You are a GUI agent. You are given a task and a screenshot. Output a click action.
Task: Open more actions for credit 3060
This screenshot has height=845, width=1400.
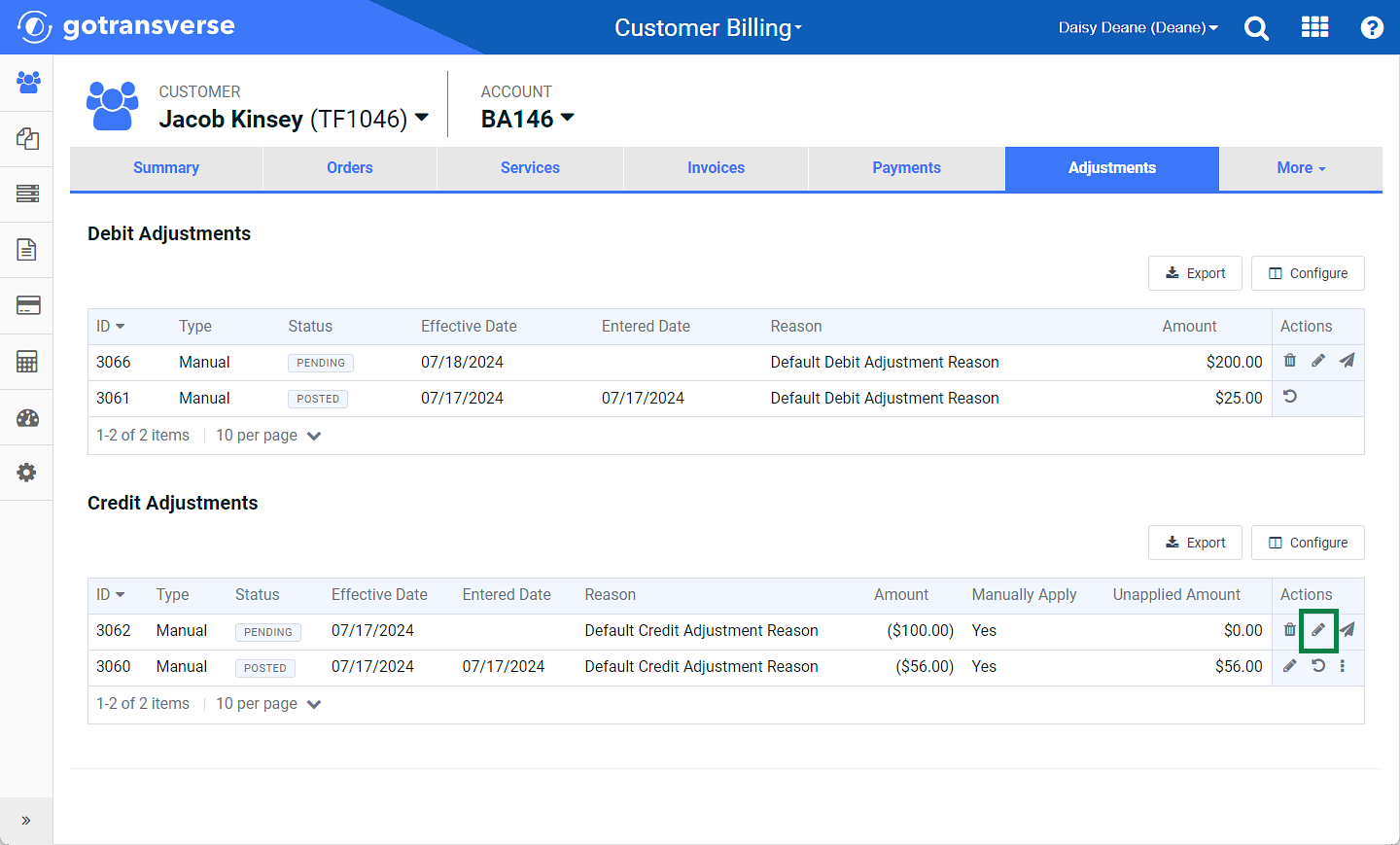coord(1343,666)
